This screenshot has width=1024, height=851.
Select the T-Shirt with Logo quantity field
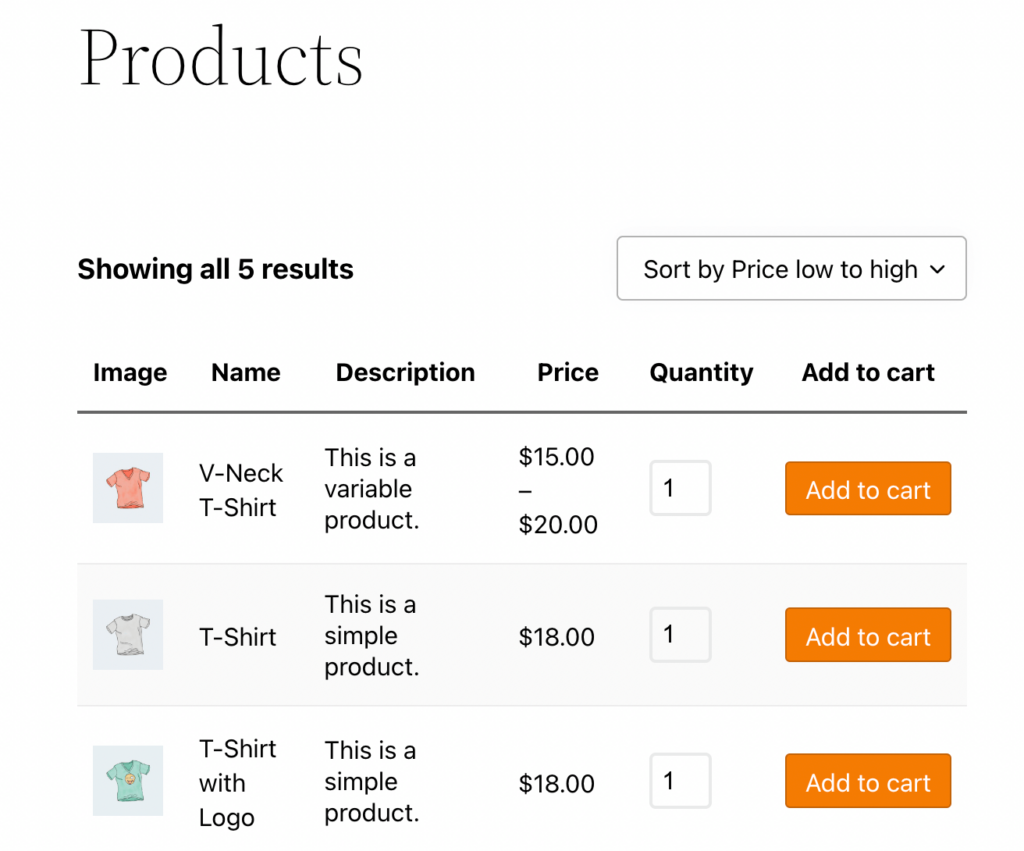[680, 780]
